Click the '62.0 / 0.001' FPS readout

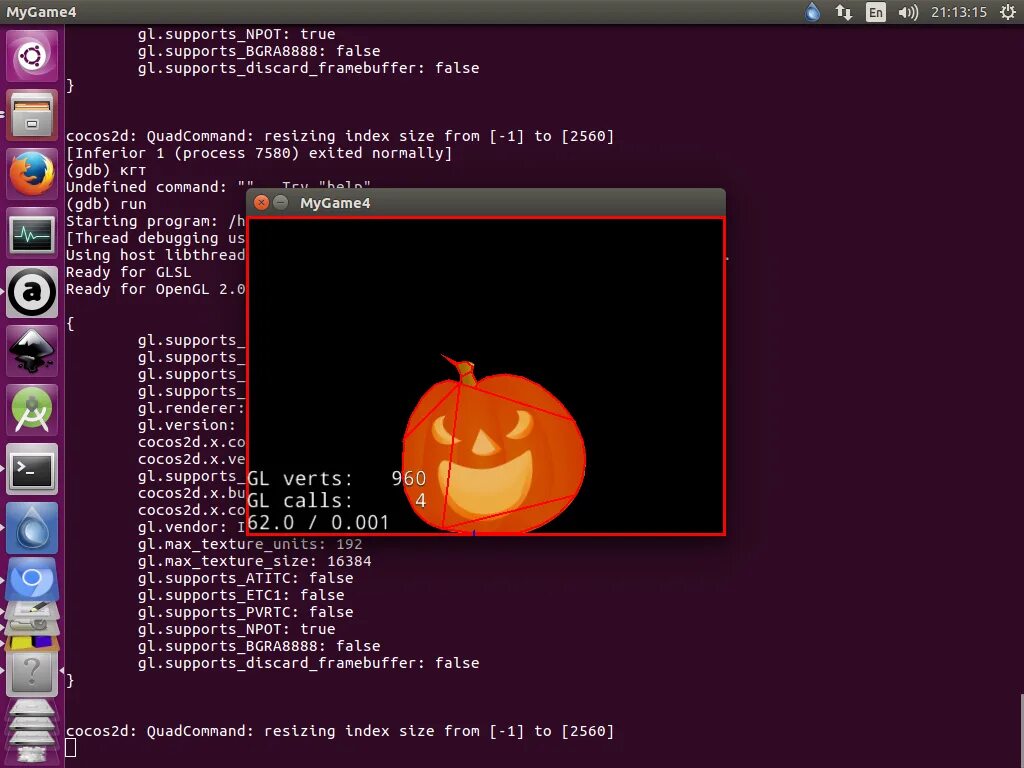click(x=318, y=522)
